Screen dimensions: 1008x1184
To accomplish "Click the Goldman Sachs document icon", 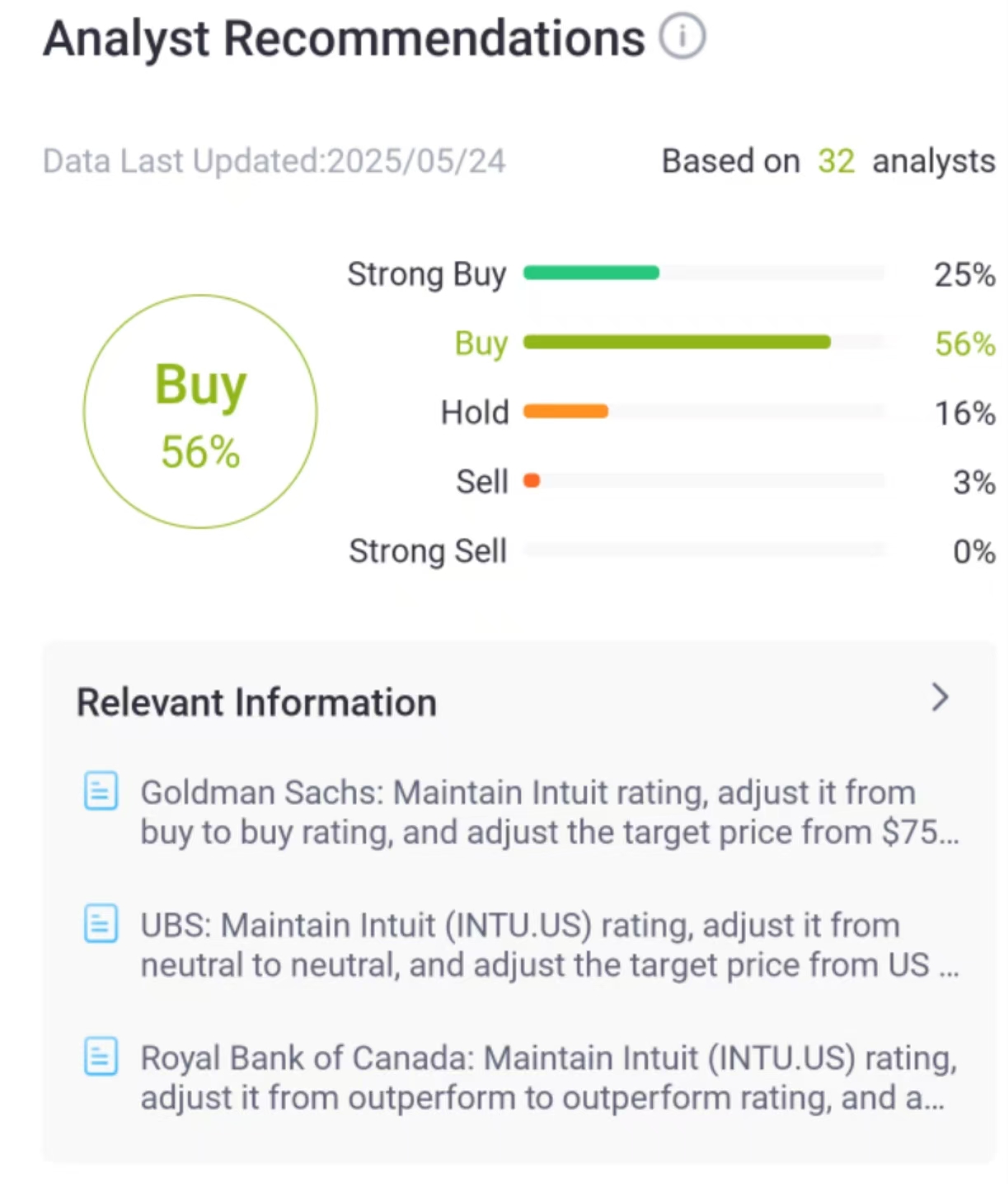I will (x=101, y=791).
